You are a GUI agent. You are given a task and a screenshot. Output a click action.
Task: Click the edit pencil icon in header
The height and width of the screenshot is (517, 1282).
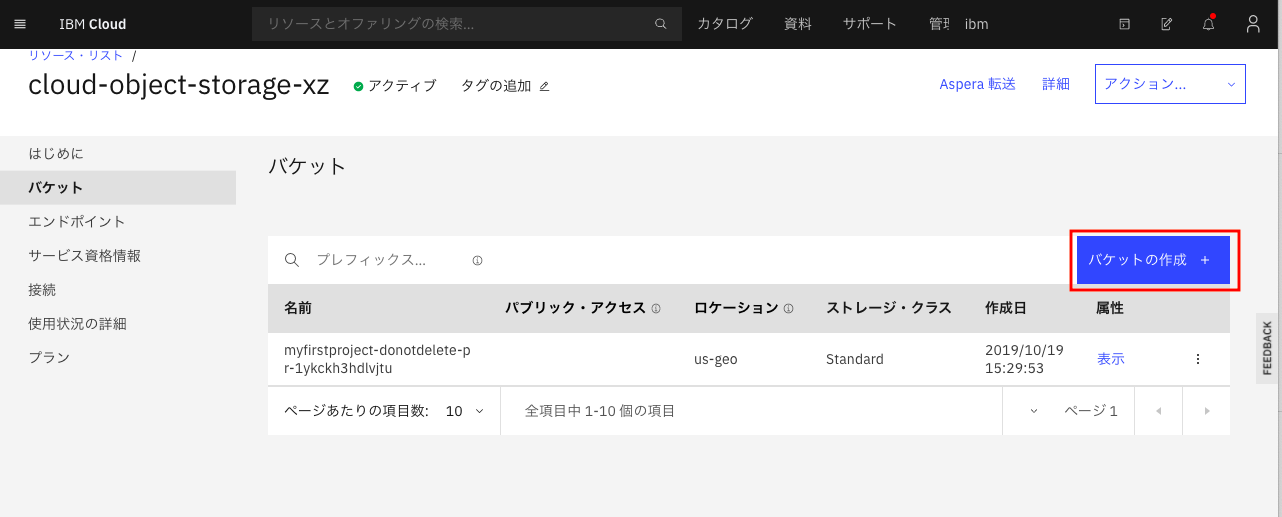tap(1166, 24)
